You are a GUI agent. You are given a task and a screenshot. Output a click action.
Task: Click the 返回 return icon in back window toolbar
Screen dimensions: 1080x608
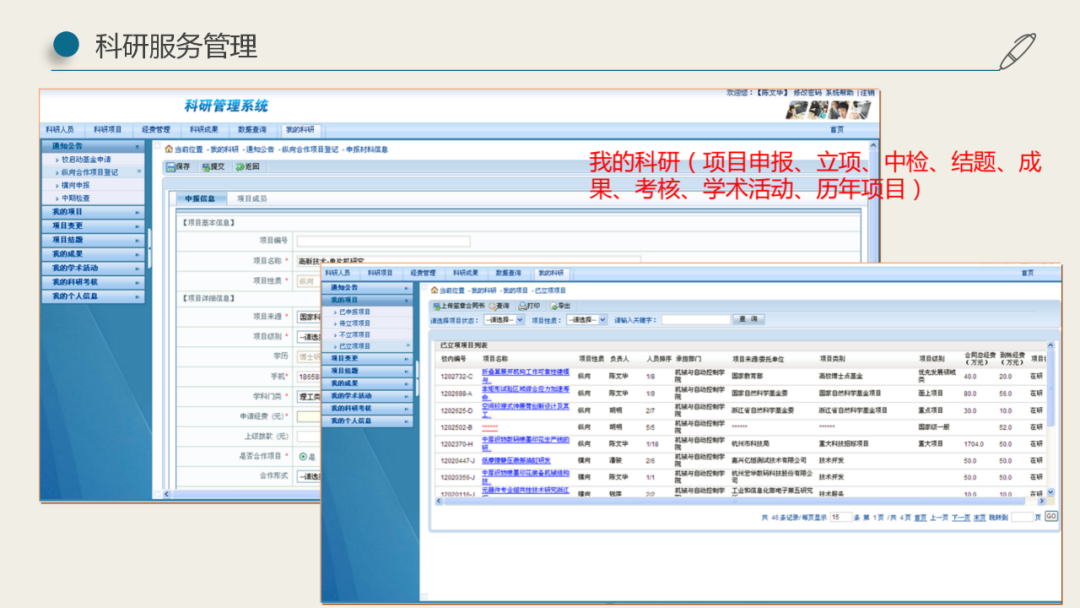click(x=240, y=167)
